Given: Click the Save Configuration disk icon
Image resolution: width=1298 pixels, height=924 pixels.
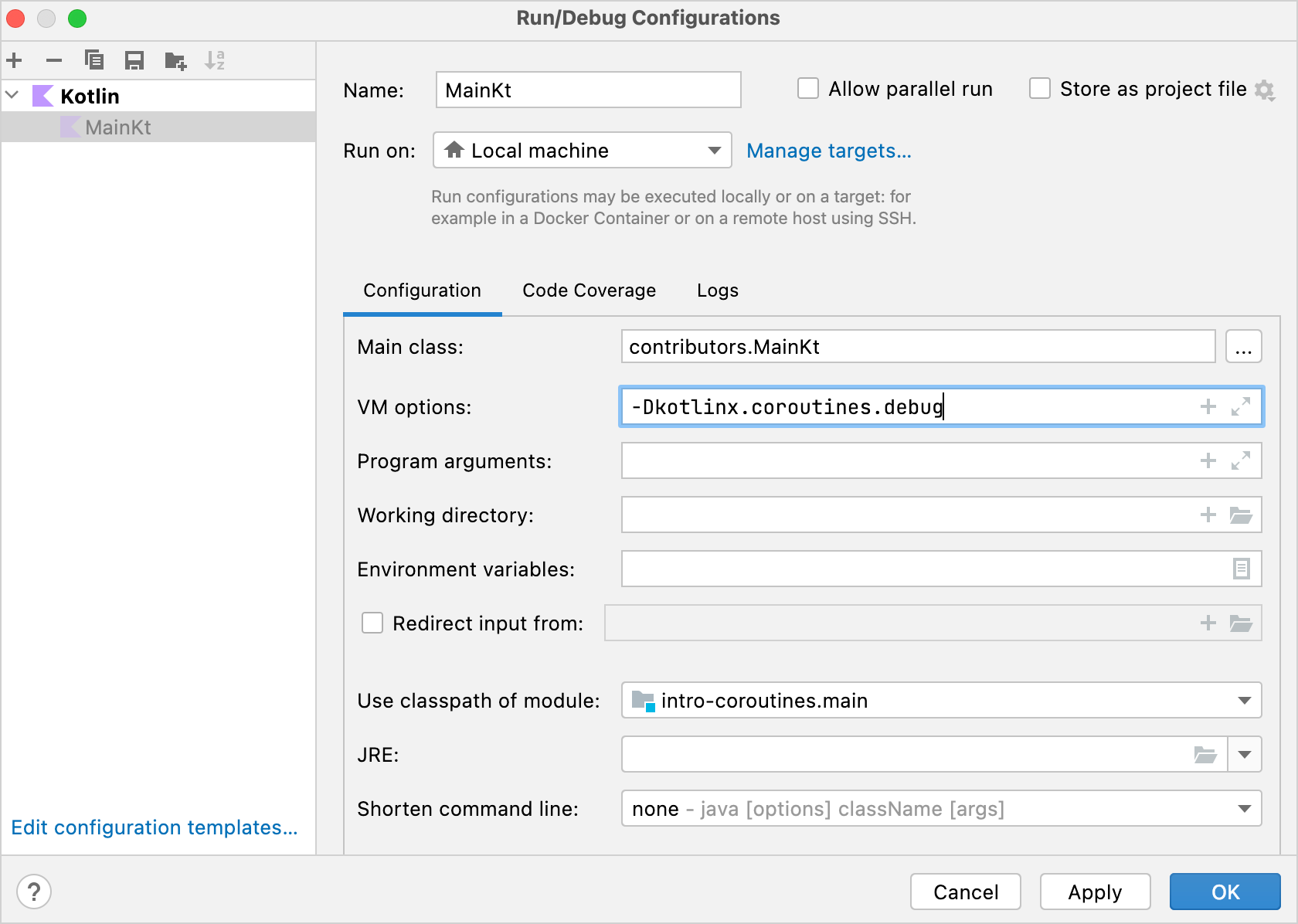Looking at the screenshot, I should [x=134, y=60].
